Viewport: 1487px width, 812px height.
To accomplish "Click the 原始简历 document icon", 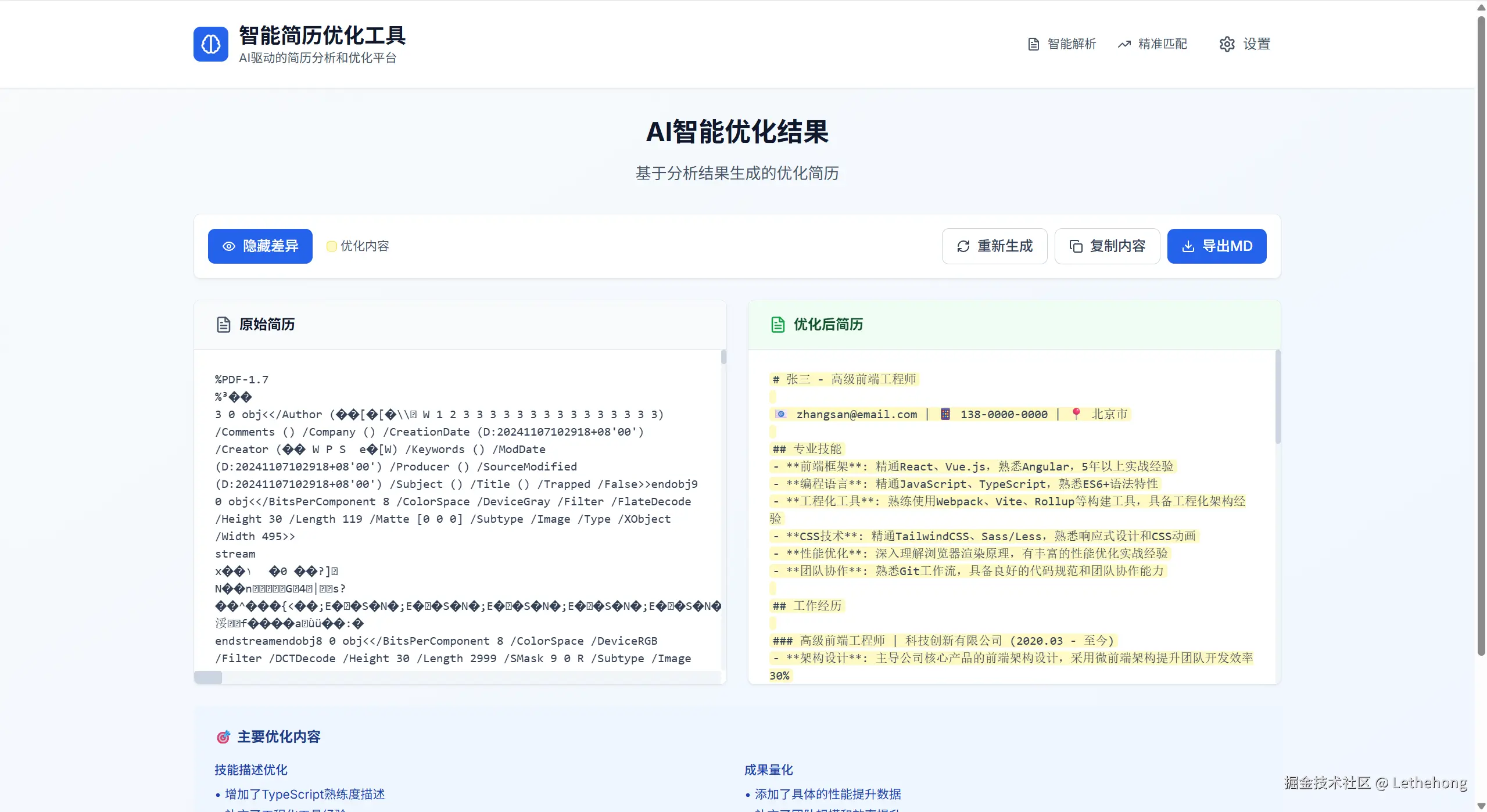I will tap(224, 324).
